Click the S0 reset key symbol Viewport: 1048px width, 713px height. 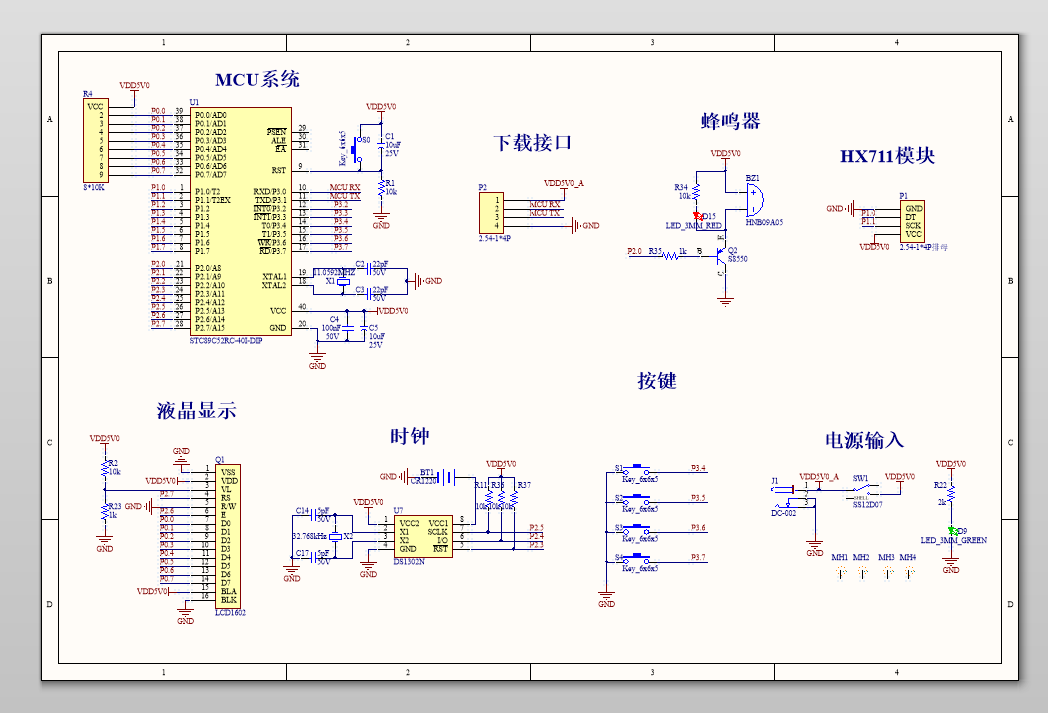(358, 150)
